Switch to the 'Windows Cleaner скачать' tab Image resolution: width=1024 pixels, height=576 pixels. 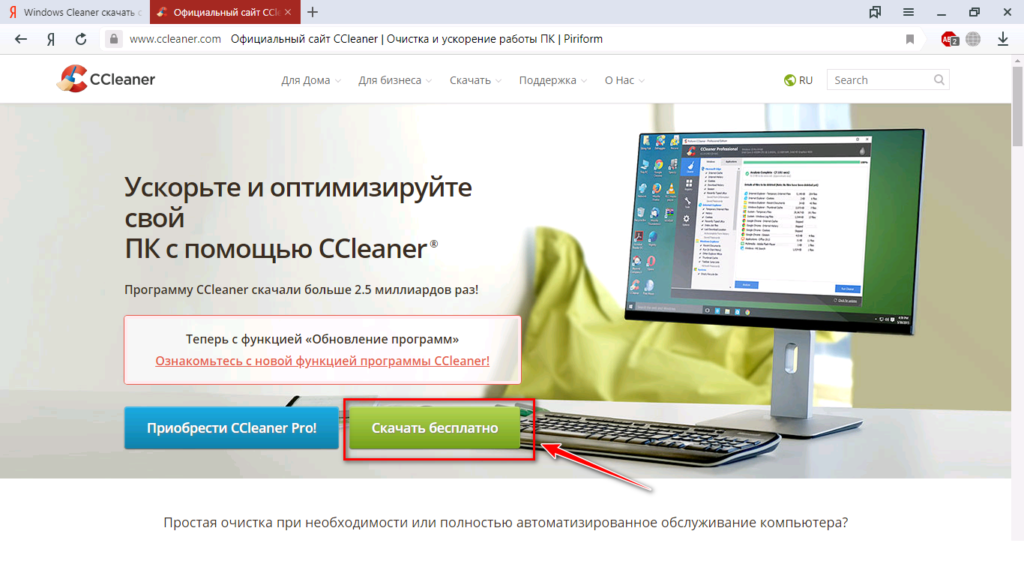(76, 12)
